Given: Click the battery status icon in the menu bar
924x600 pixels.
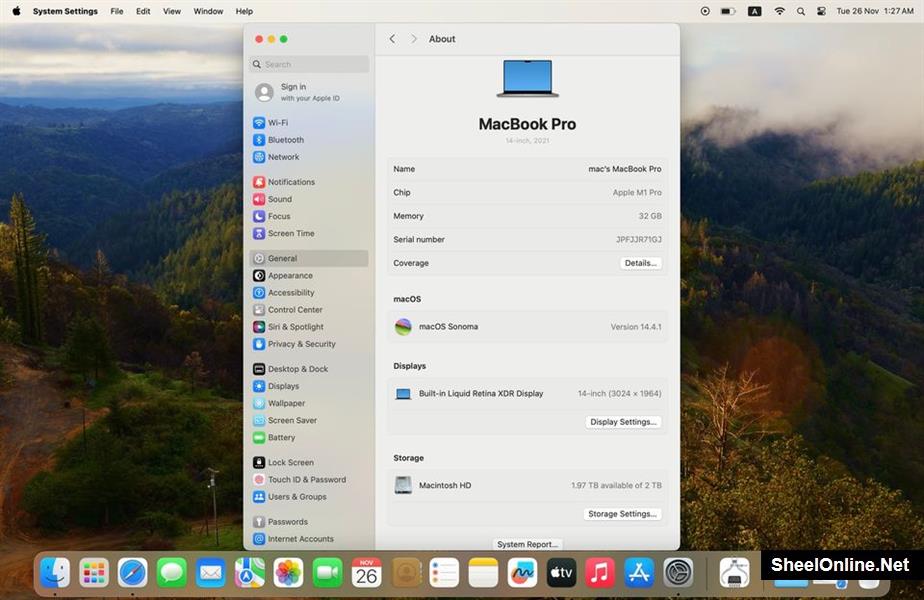Looking at the screenshot, I should tap(728, 11).
